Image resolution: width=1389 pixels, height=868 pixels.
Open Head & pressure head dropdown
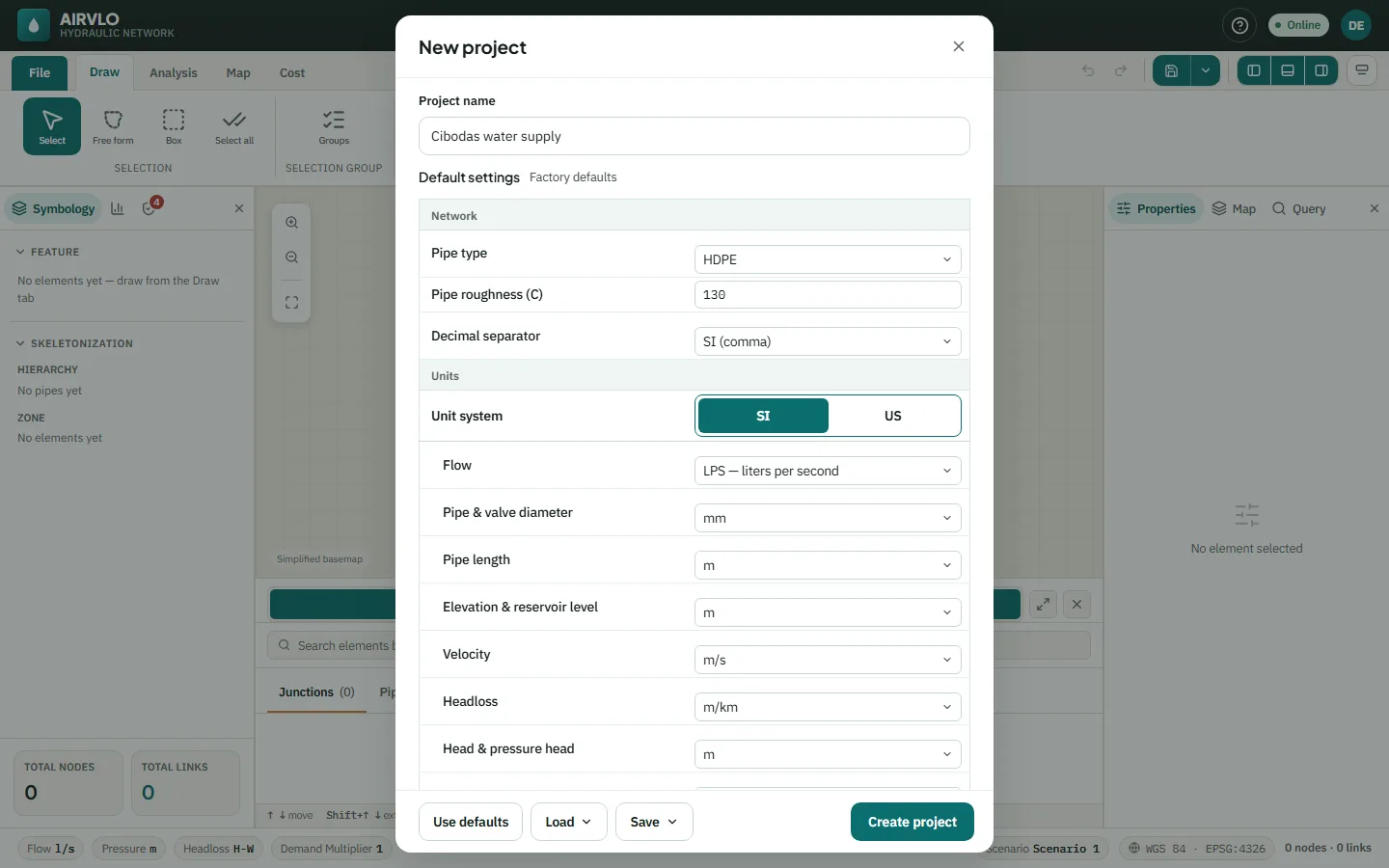click(x=828, y=754)
